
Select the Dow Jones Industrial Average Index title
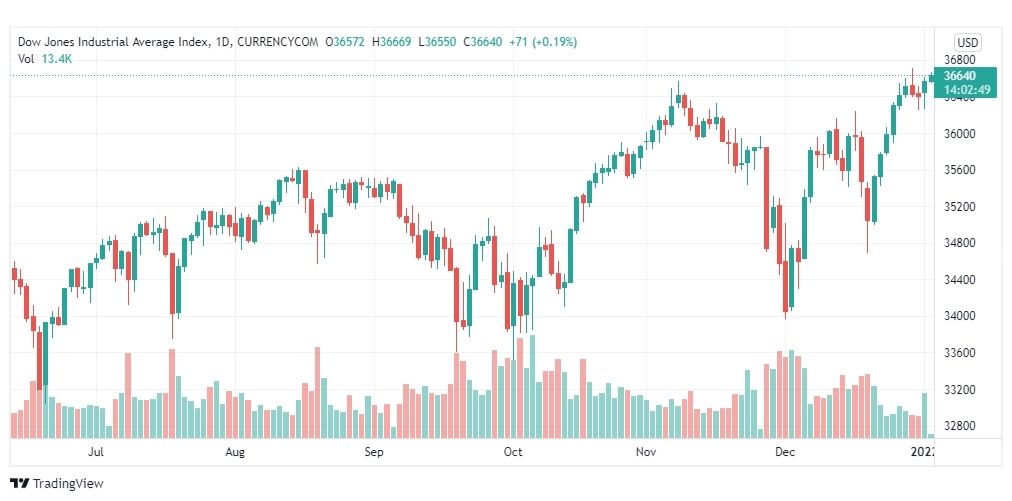point(113,42)
